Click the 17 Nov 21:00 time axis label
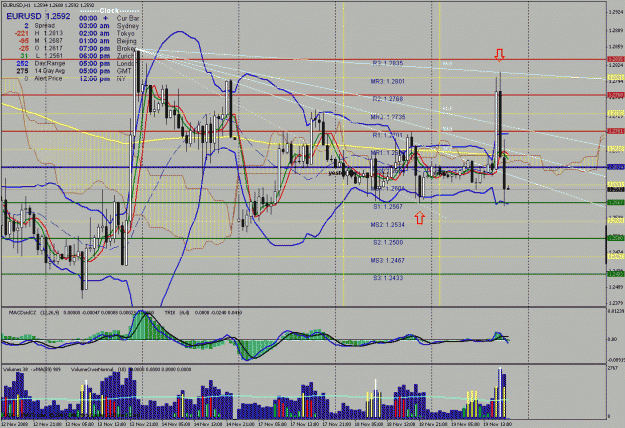The width and height of the screenshot is (625, 428). coord(337,424)
